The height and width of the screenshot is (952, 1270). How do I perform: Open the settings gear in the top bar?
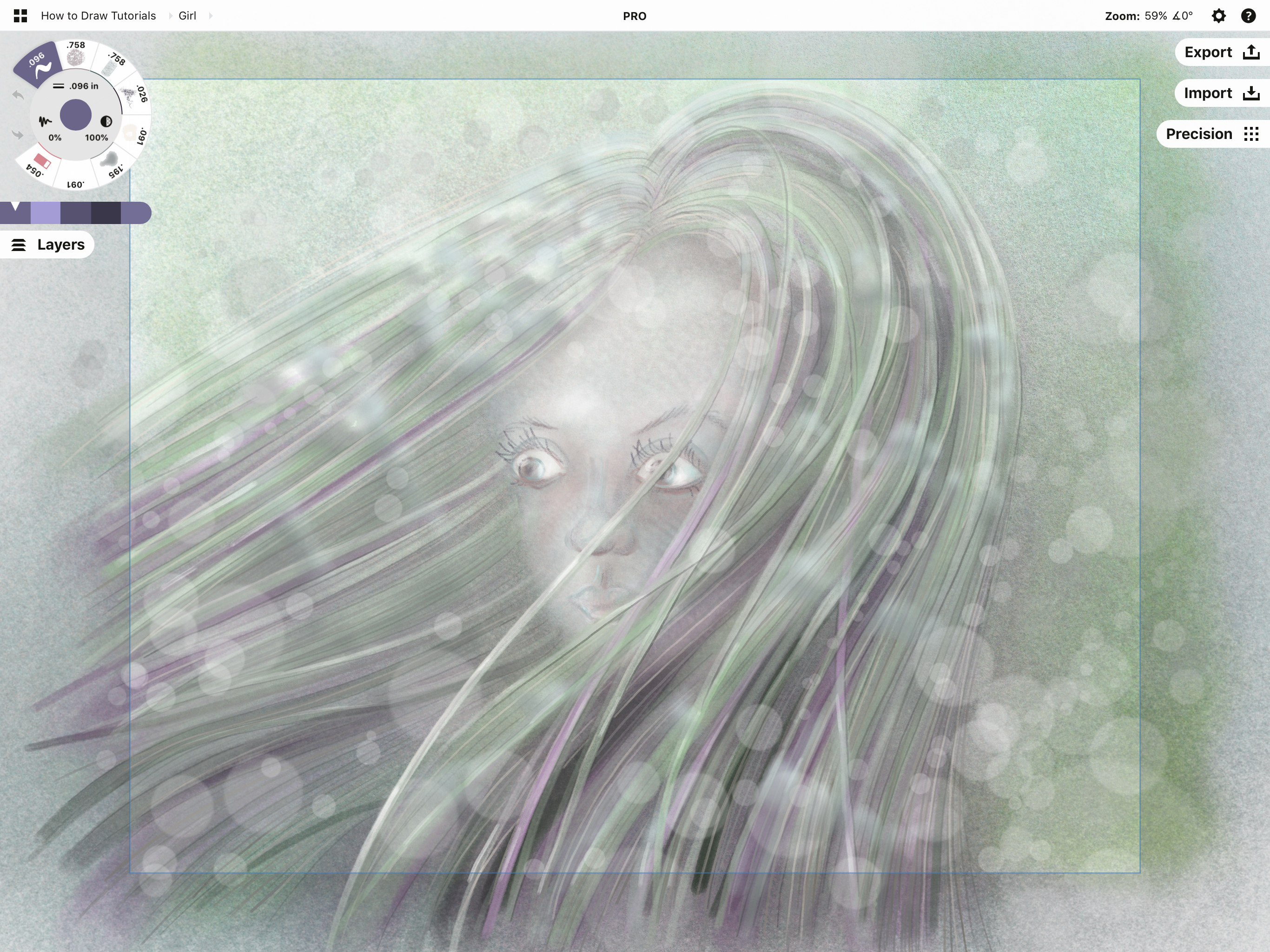(1218, 16)
